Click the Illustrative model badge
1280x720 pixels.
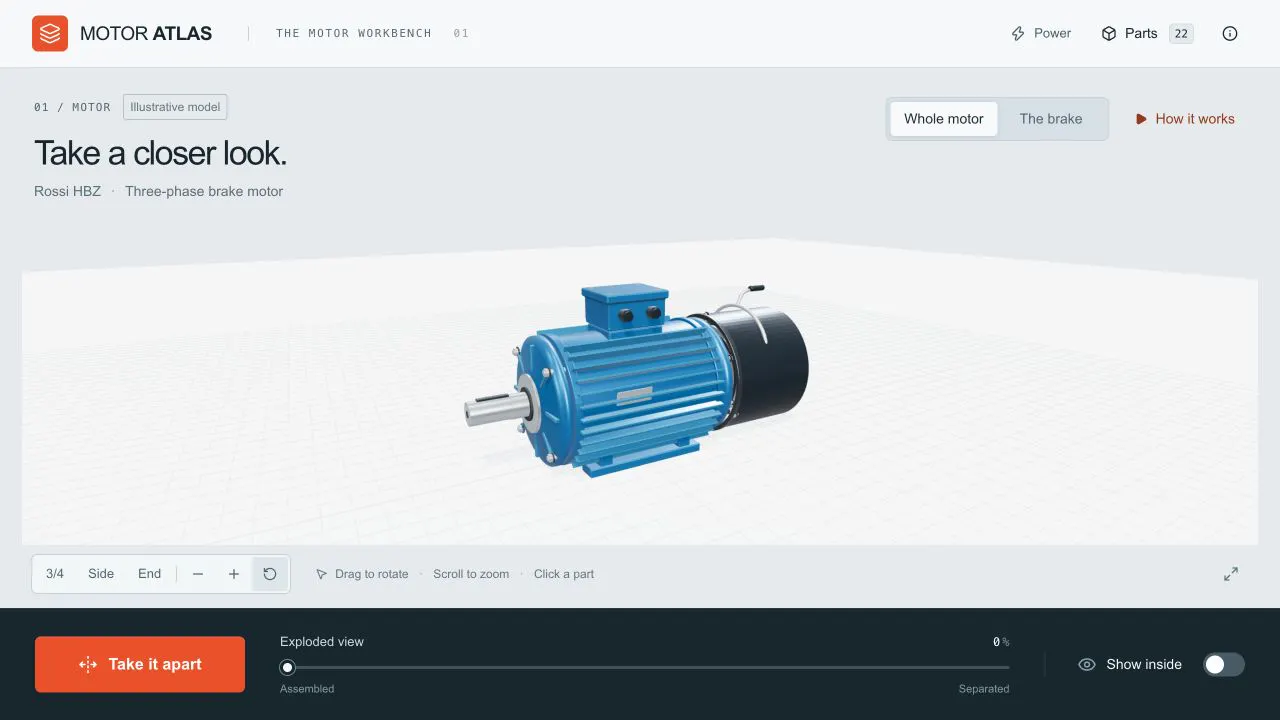[x=176, y=107]
